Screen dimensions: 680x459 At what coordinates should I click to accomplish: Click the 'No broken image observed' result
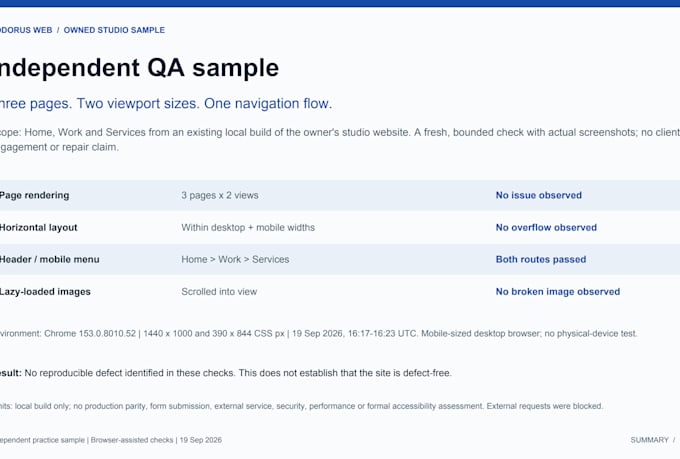point(558,292)
